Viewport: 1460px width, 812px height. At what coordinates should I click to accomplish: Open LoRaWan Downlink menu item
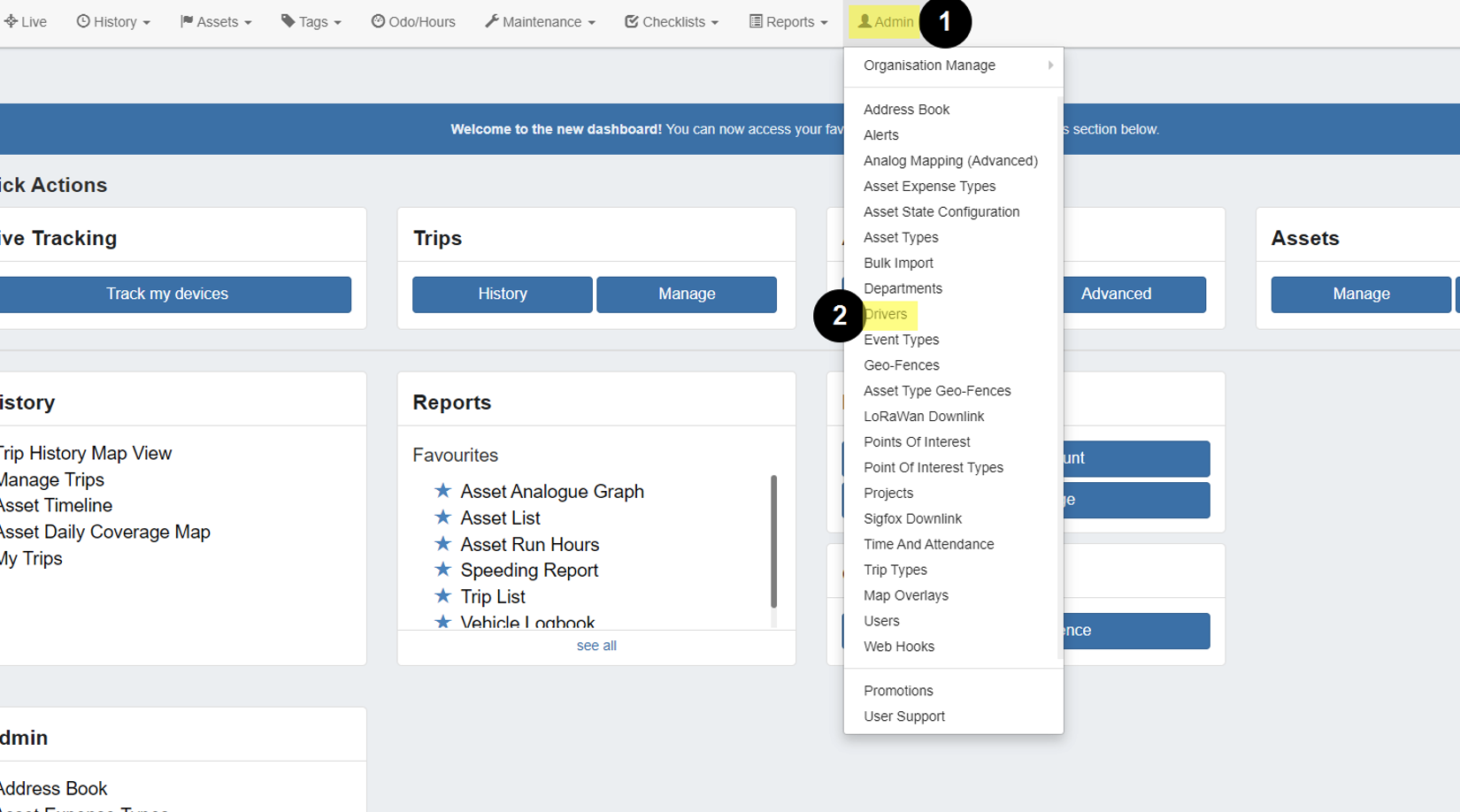[x=924, y=417]
